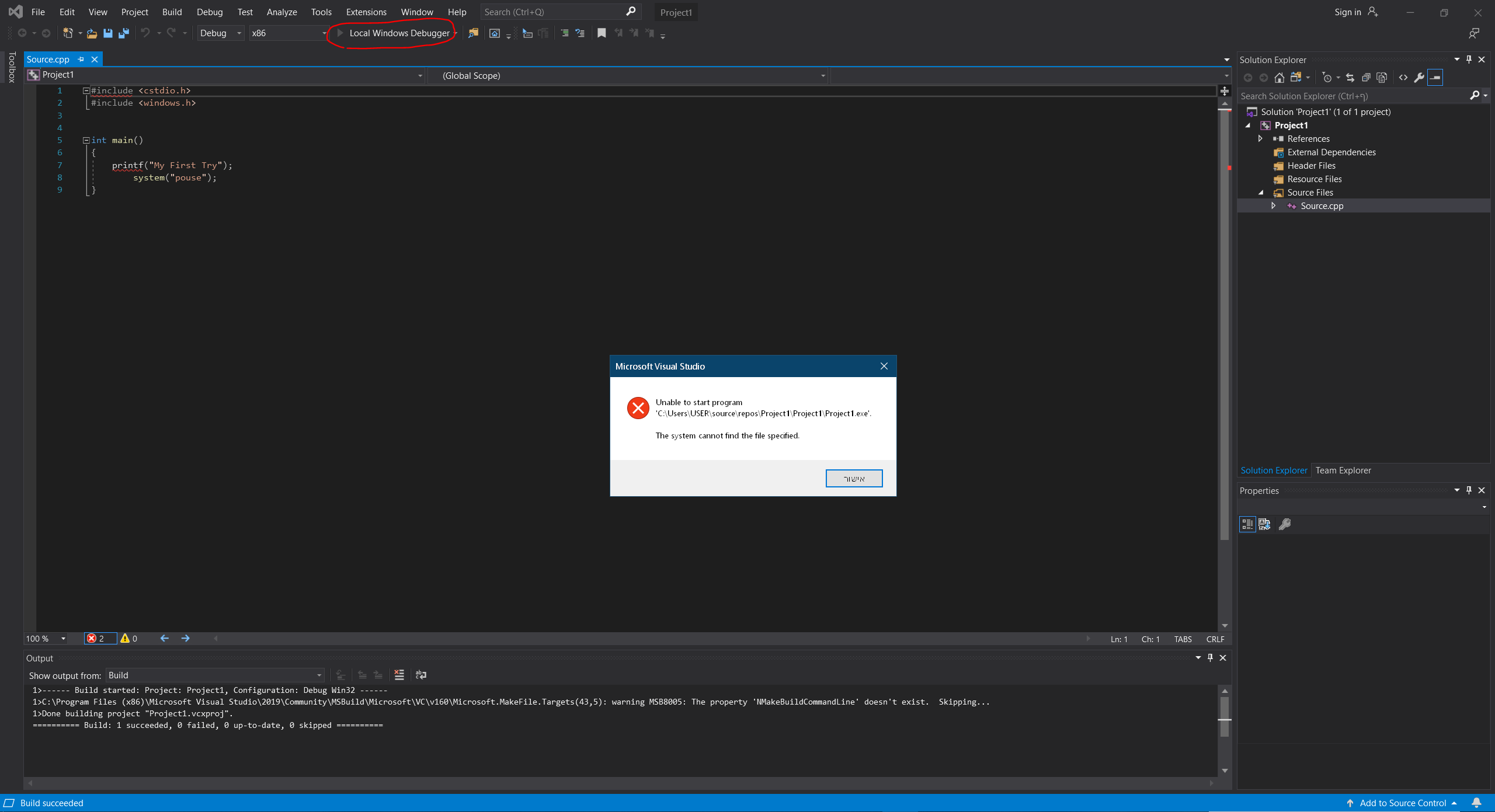Open Properties wrench icon in Solution Explorer
This screenshot has width=1495, height=812.
1419,78
